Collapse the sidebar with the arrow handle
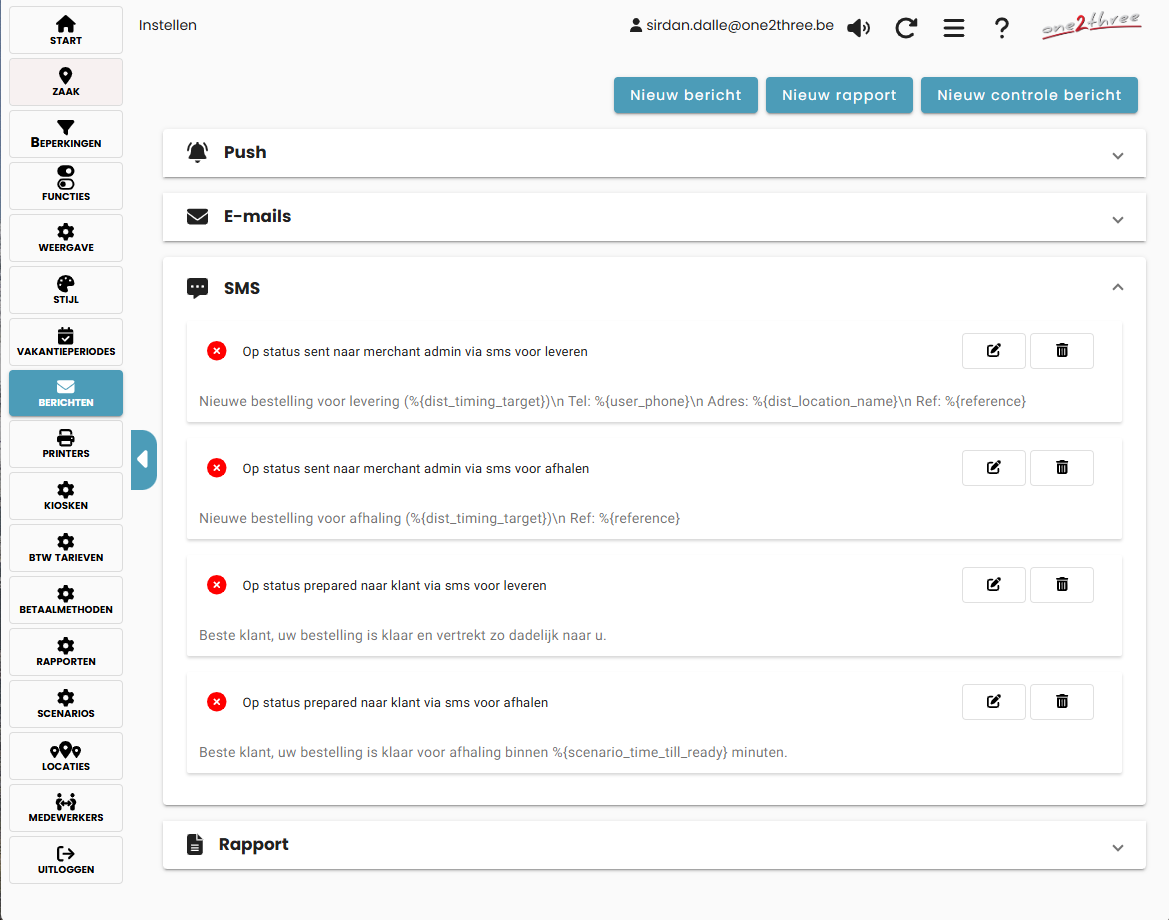Viewport: 1169px width, 920px height. 143,459
